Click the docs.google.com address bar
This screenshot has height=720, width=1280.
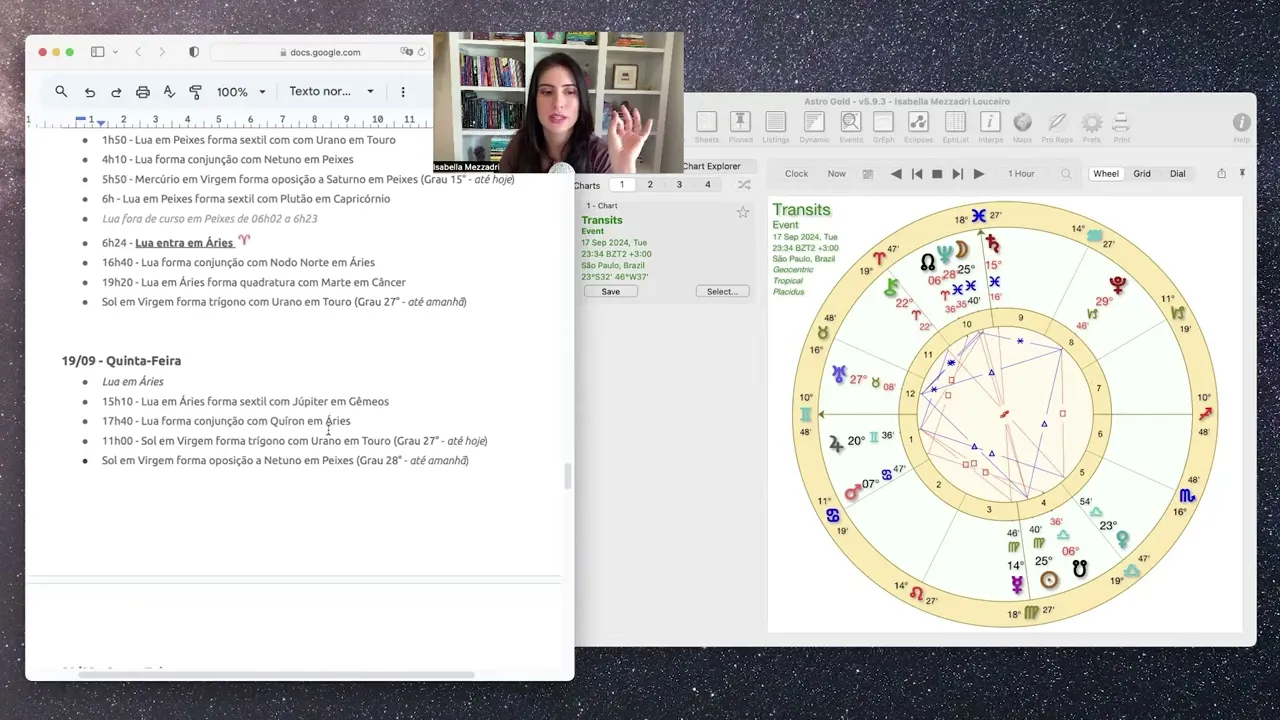pyautogui.click(x=321, y=52)
